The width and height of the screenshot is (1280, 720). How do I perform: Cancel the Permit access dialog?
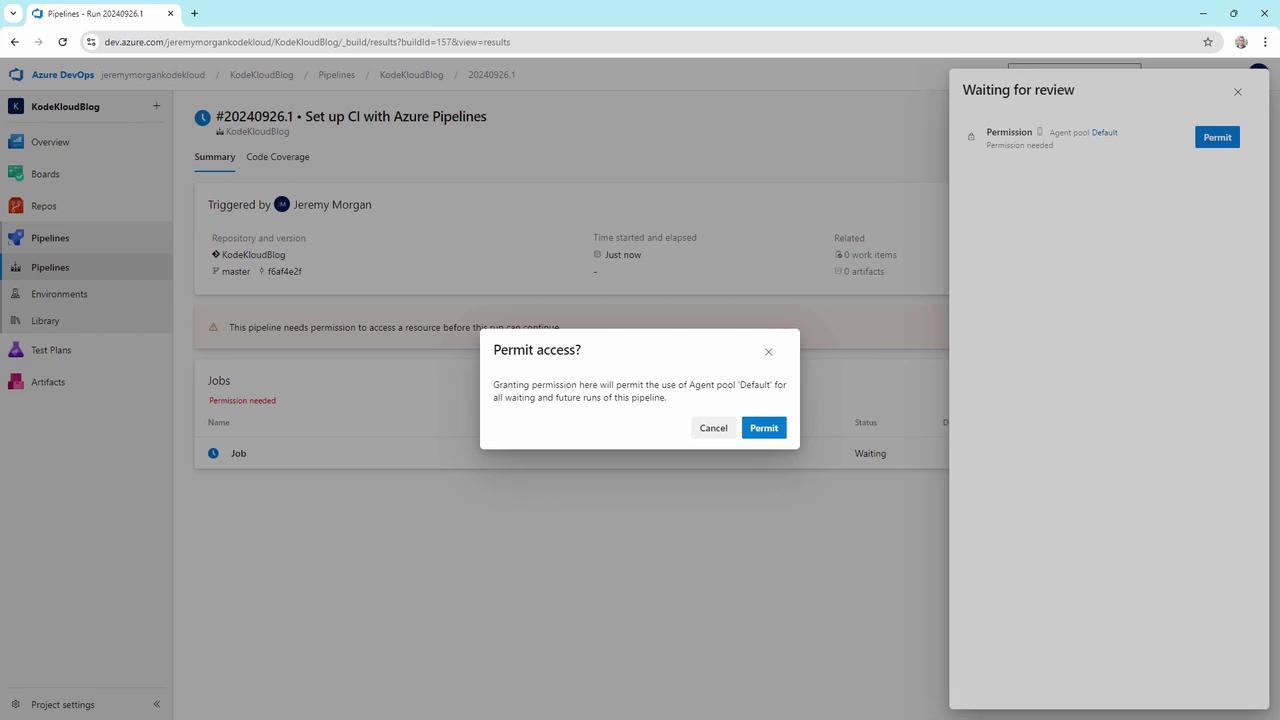713,428
